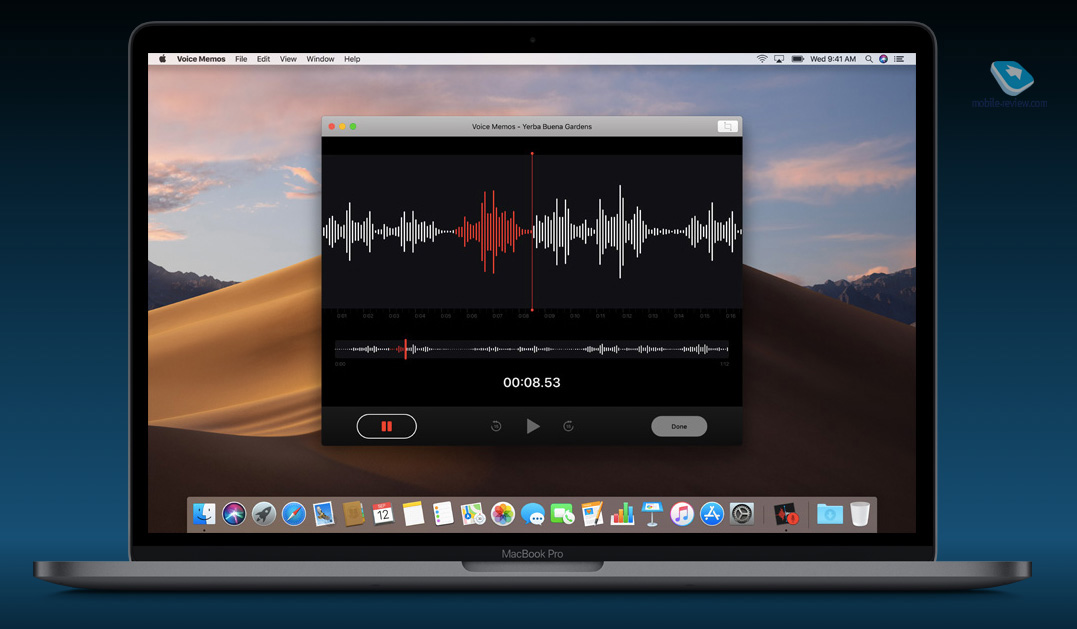
Task: Open the View menu
Action: (288, 59)
